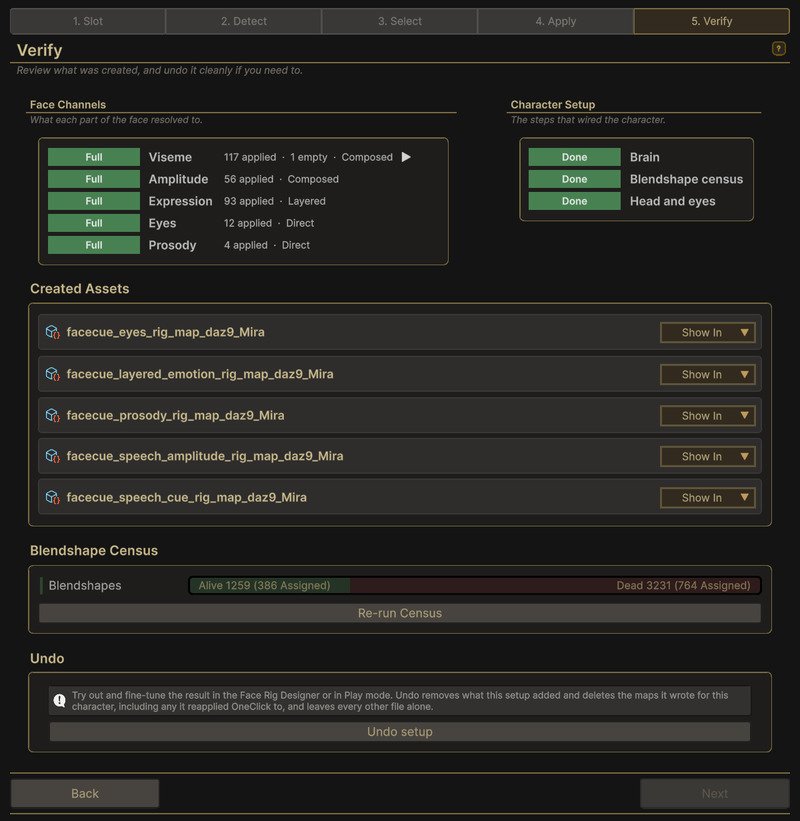Open Show In dropdown for facecue_prosody_rig_map
This screenshot has width=800, height=821.
click(x=707, y=416)
